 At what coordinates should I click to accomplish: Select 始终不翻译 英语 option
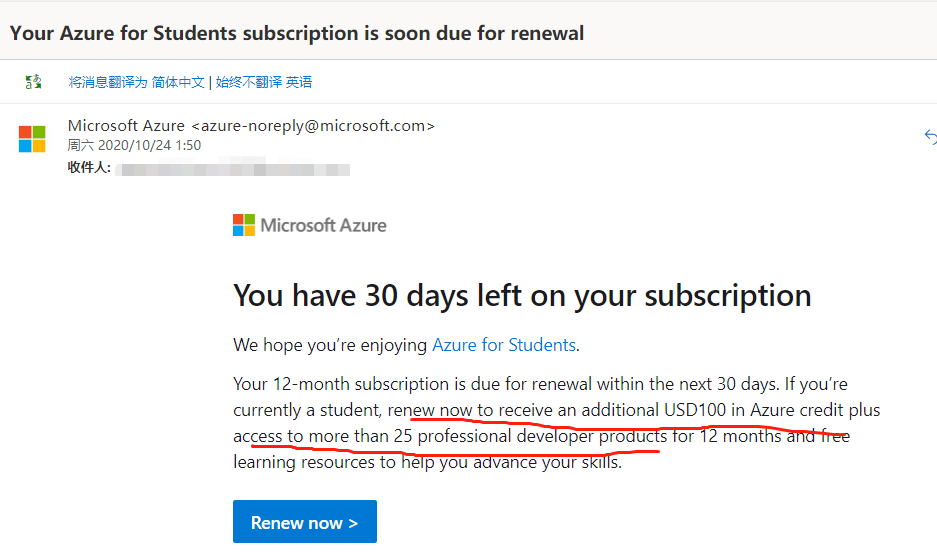(x=263, y=82)
